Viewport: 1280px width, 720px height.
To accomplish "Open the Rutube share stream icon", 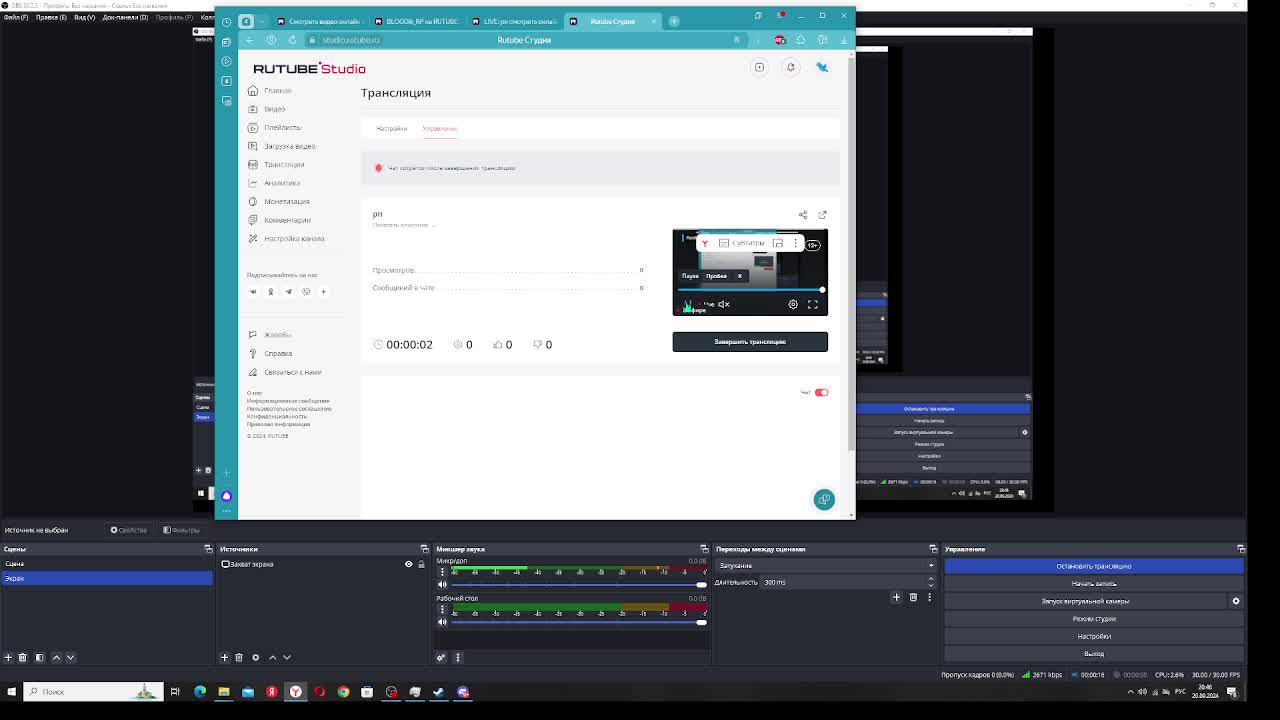I will click(803, 215).
